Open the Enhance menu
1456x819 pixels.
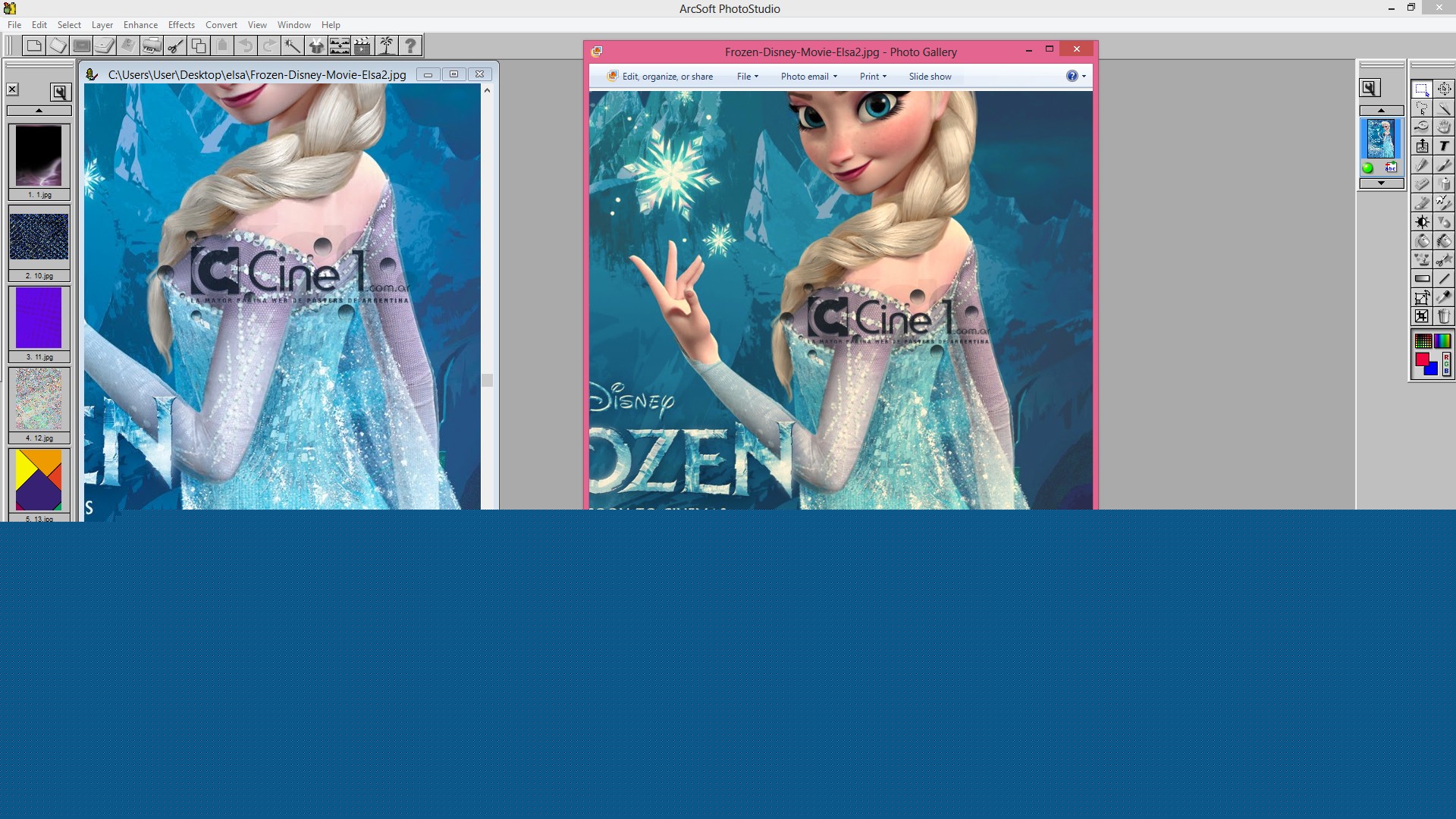pos(140,25)
